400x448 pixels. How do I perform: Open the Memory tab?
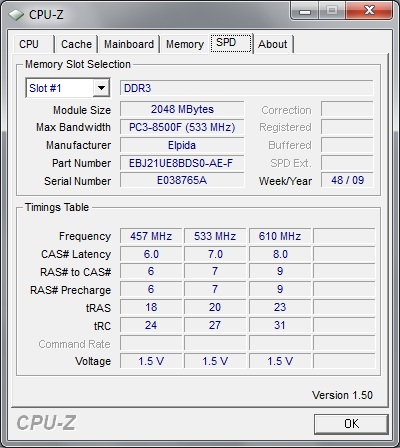185,44
